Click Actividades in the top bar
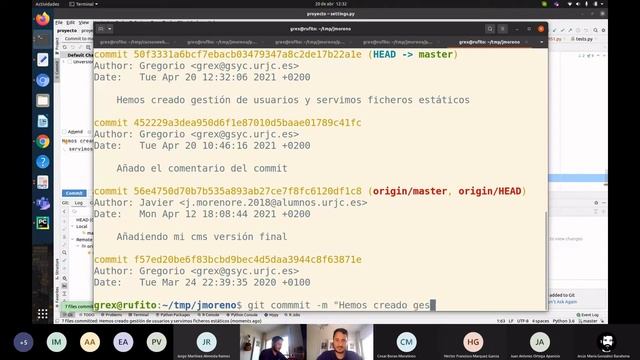Viewport: 640px width, 360px height. click(x=47, y=4)
